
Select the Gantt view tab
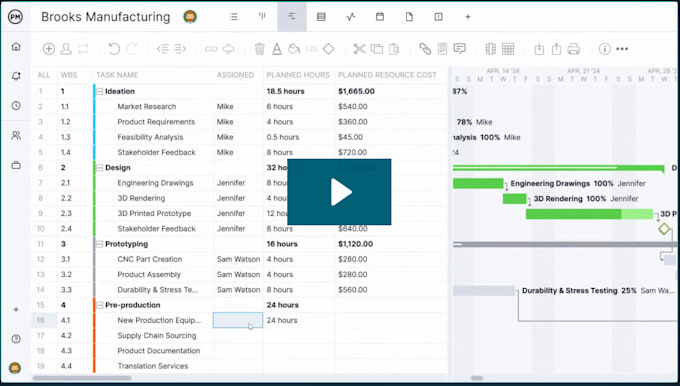pos(291,16)
